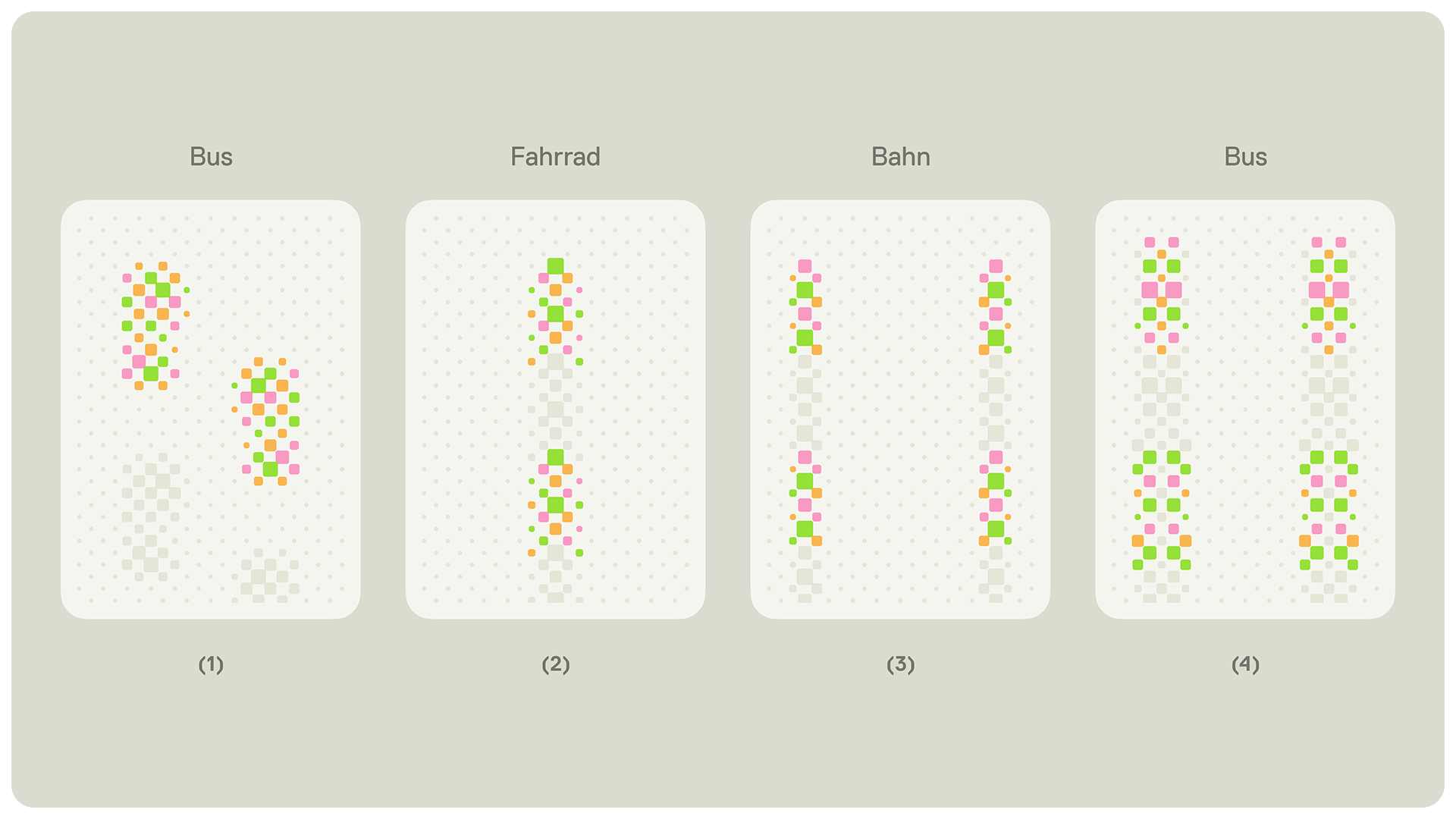Click the (2) option number
This screenshot has width=1456, height=819.
tap(555, 664)
